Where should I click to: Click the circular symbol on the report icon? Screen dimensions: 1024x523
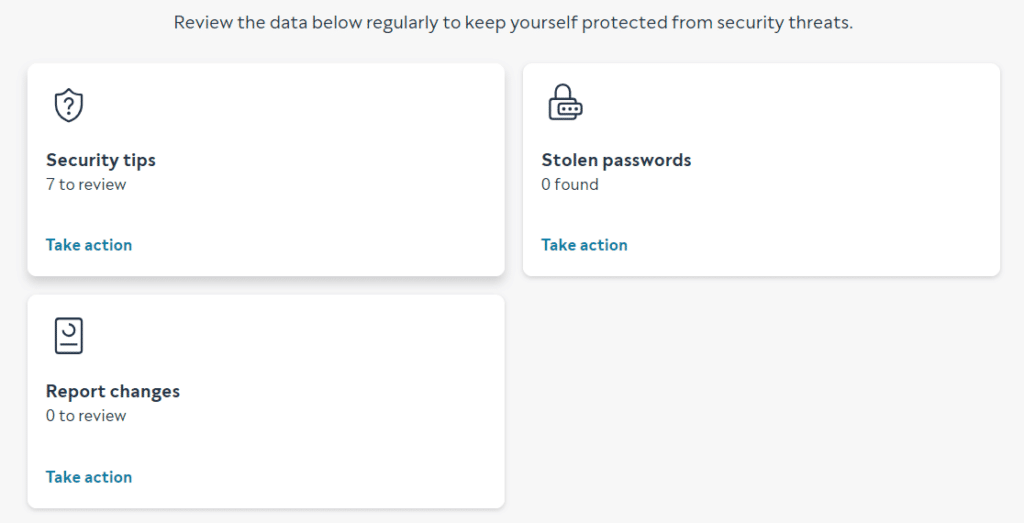(x=68, y=330)
